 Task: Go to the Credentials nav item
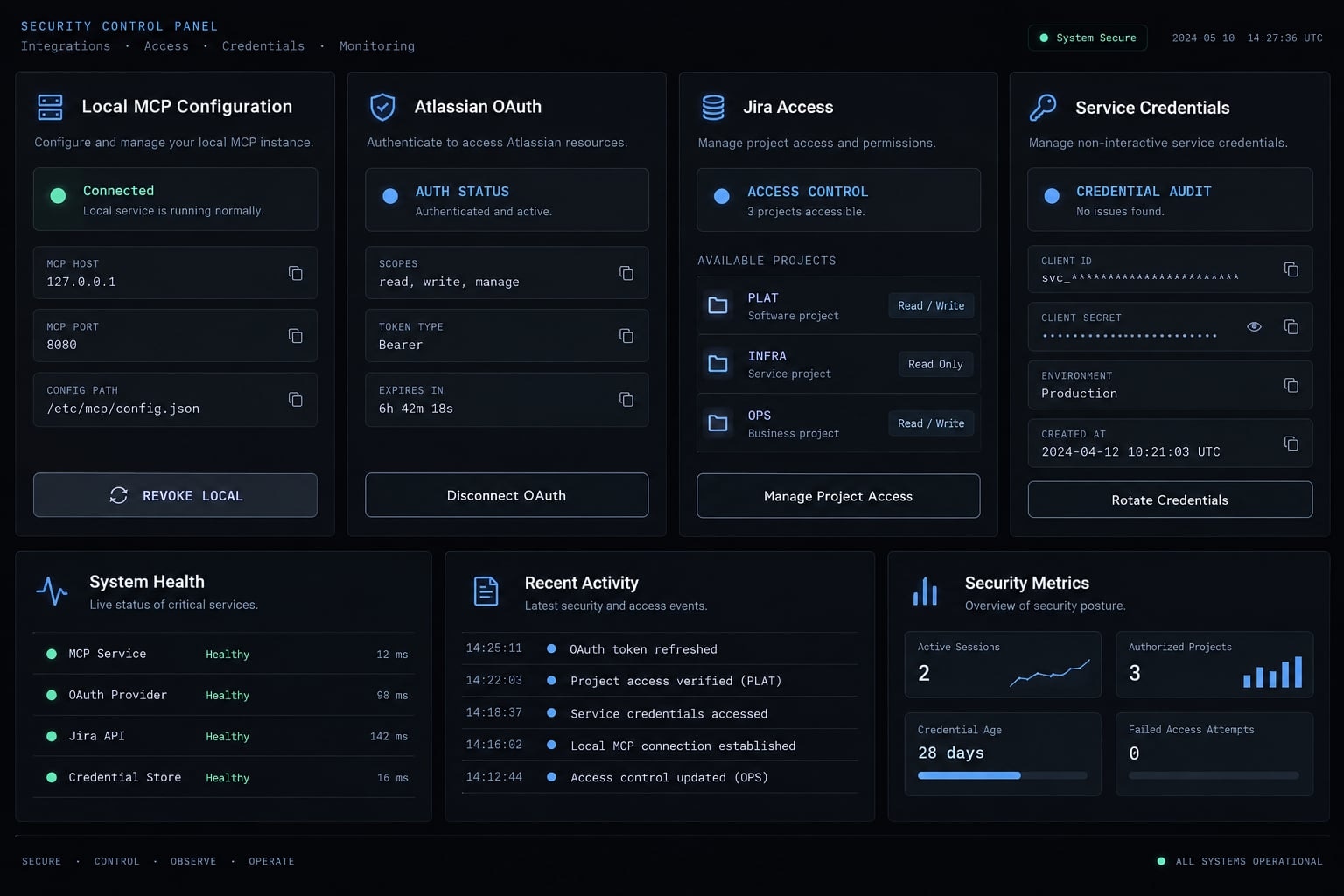click(263, 46)
